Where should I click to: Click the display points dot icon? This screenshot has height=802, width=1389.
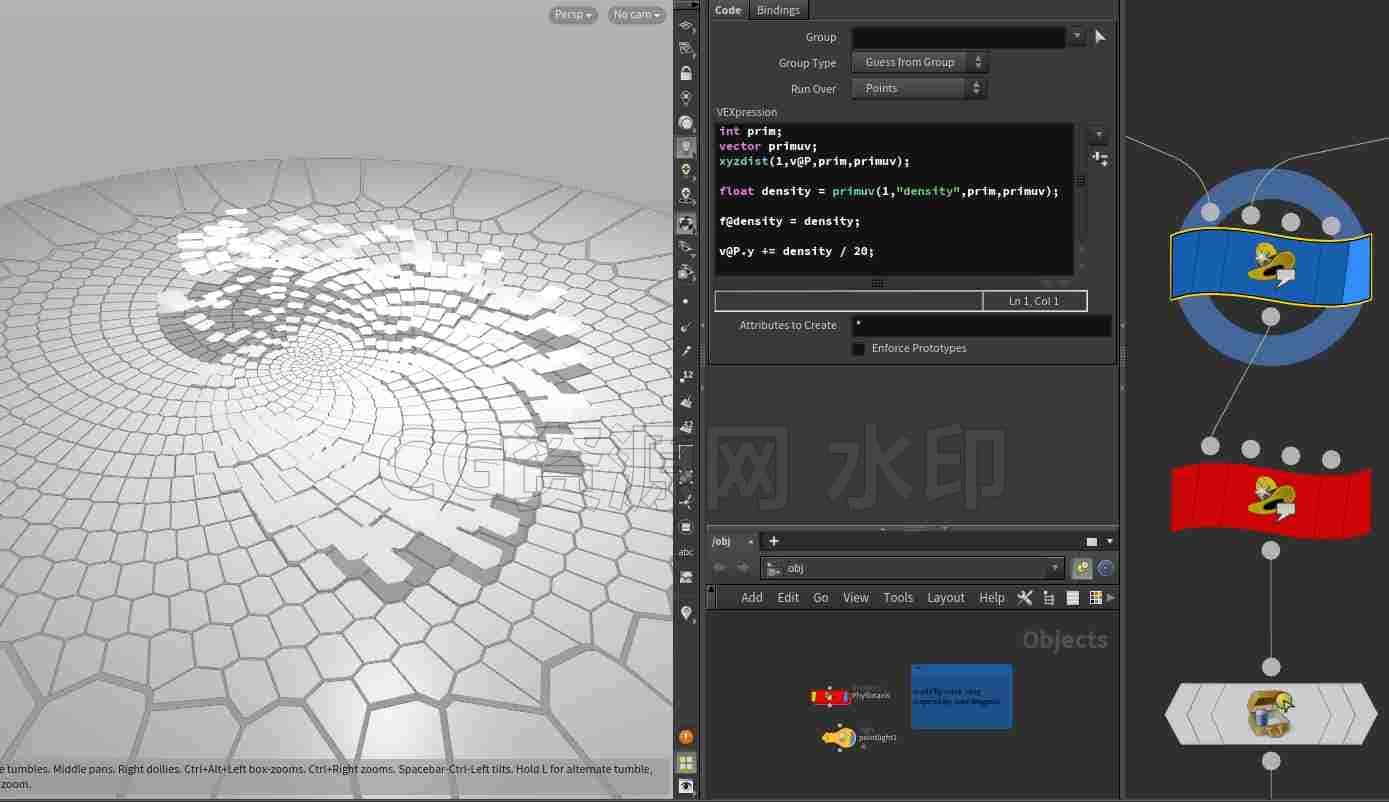(x=686, y=301)
